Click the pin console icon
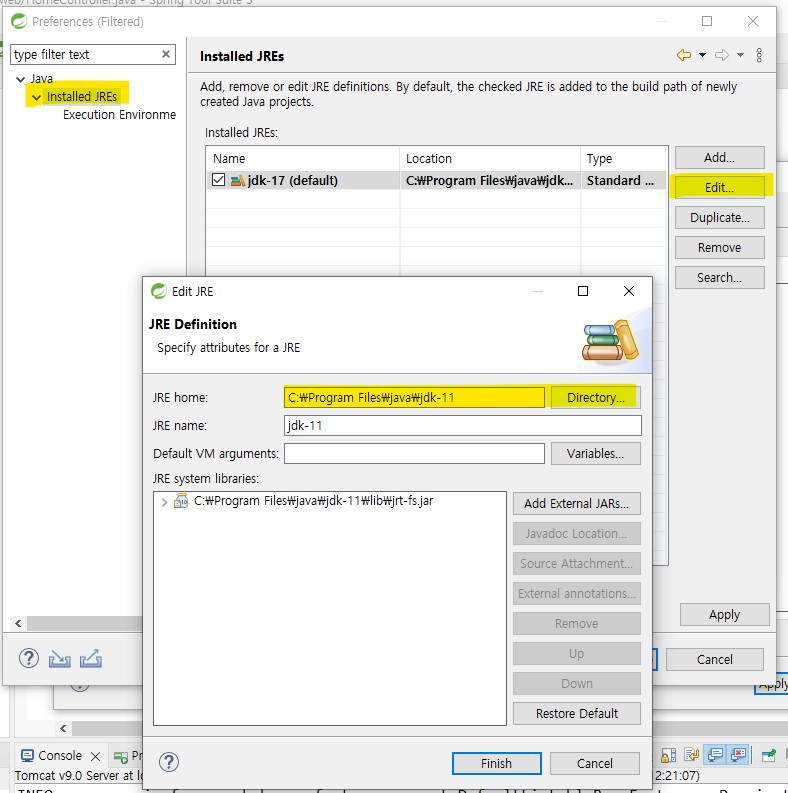The width and height of the screenshot is (788, 793). (x=769, y=756)
